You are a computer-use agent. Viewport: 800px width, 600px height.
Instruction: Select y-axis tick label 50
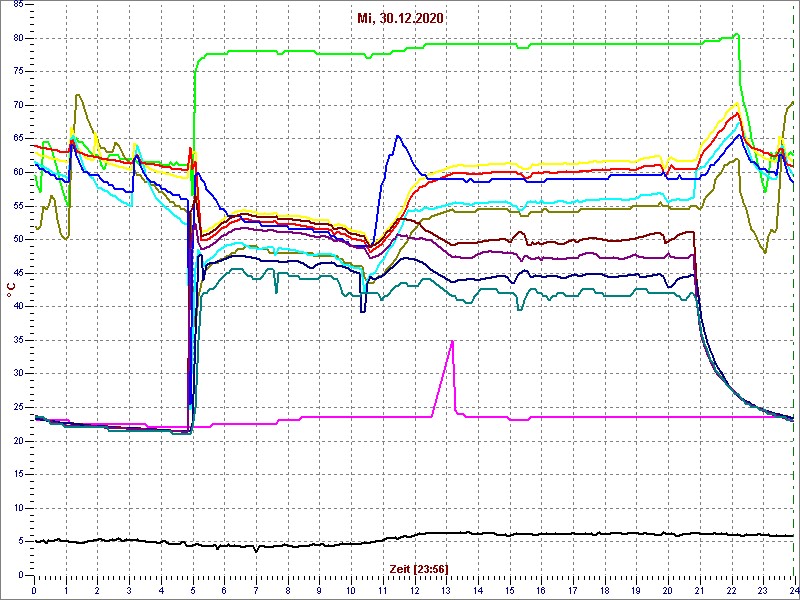tap(17, 239)
